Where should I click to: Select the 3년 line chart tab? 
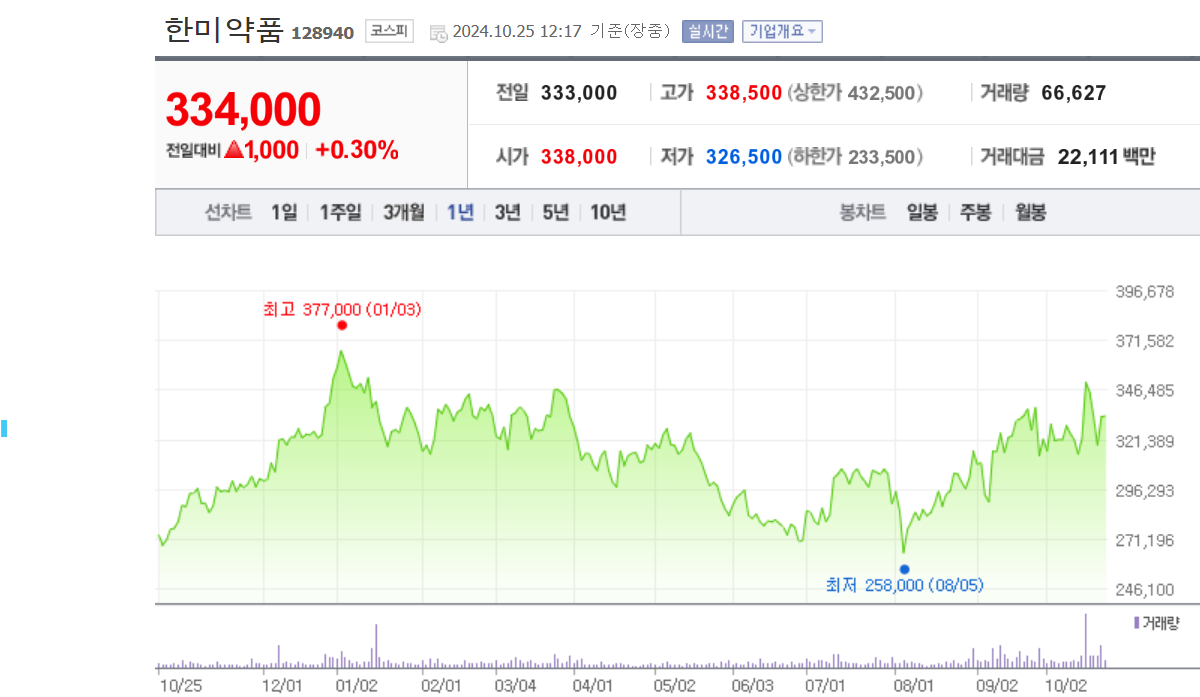coord(508,212)
